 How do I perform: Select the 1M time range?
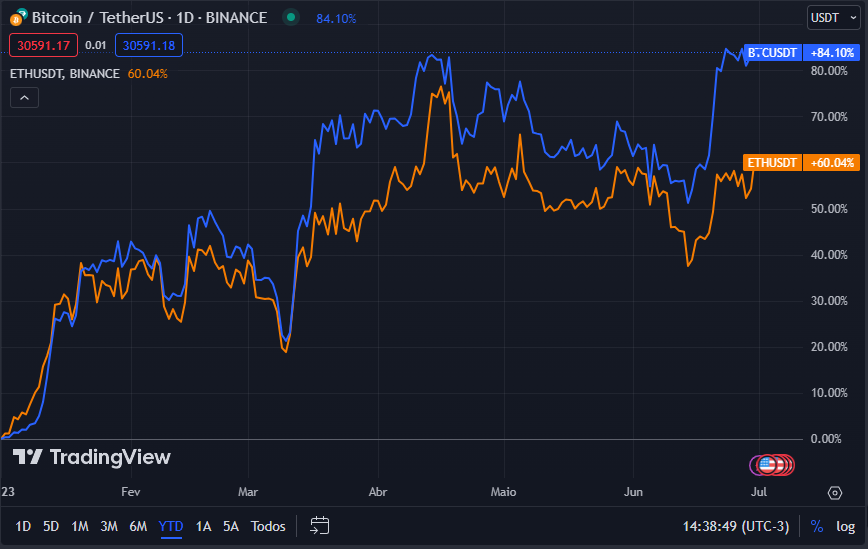(80, 526)
